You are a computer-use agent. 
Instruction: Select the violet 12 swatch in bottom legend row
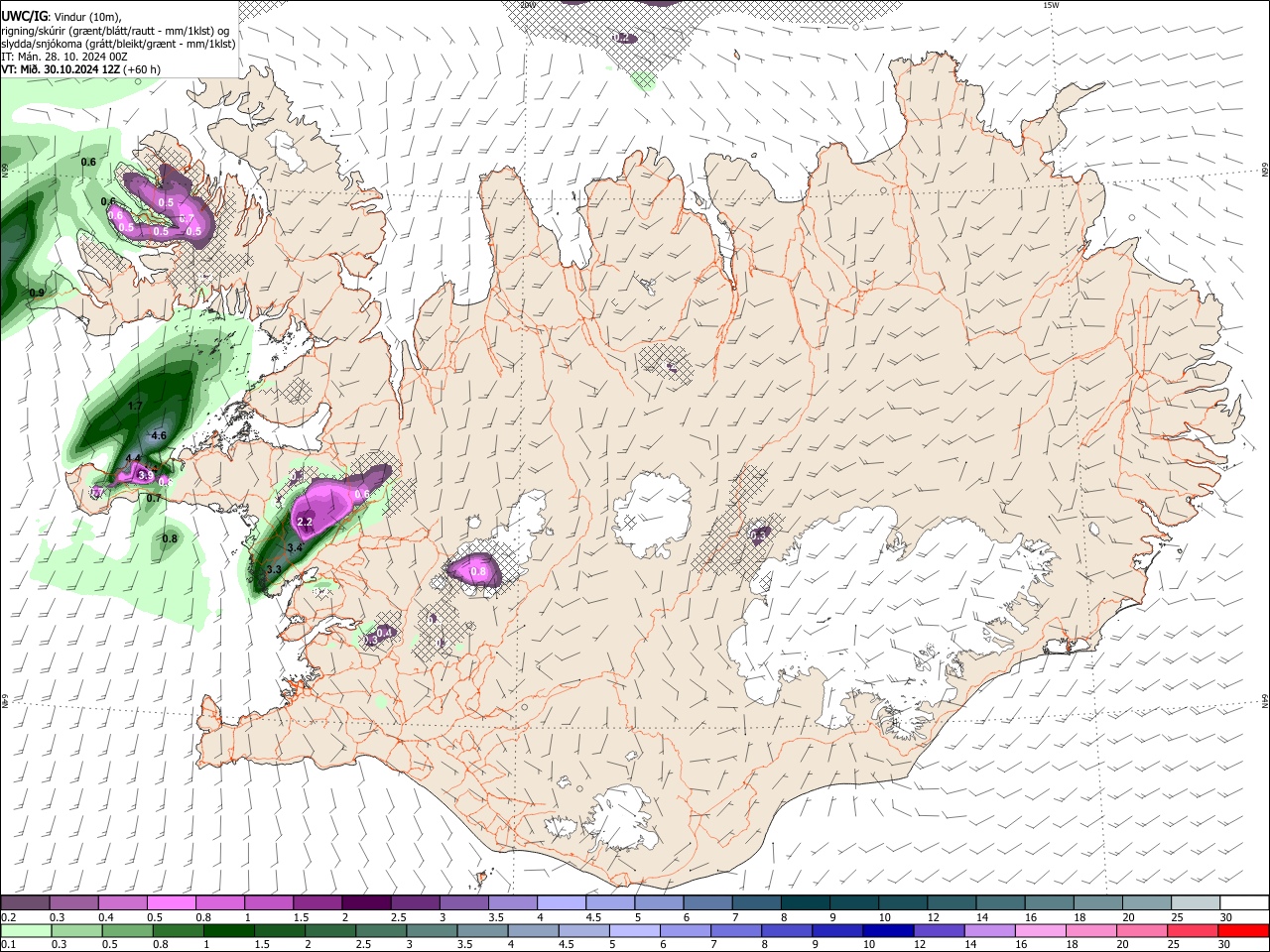939,930
